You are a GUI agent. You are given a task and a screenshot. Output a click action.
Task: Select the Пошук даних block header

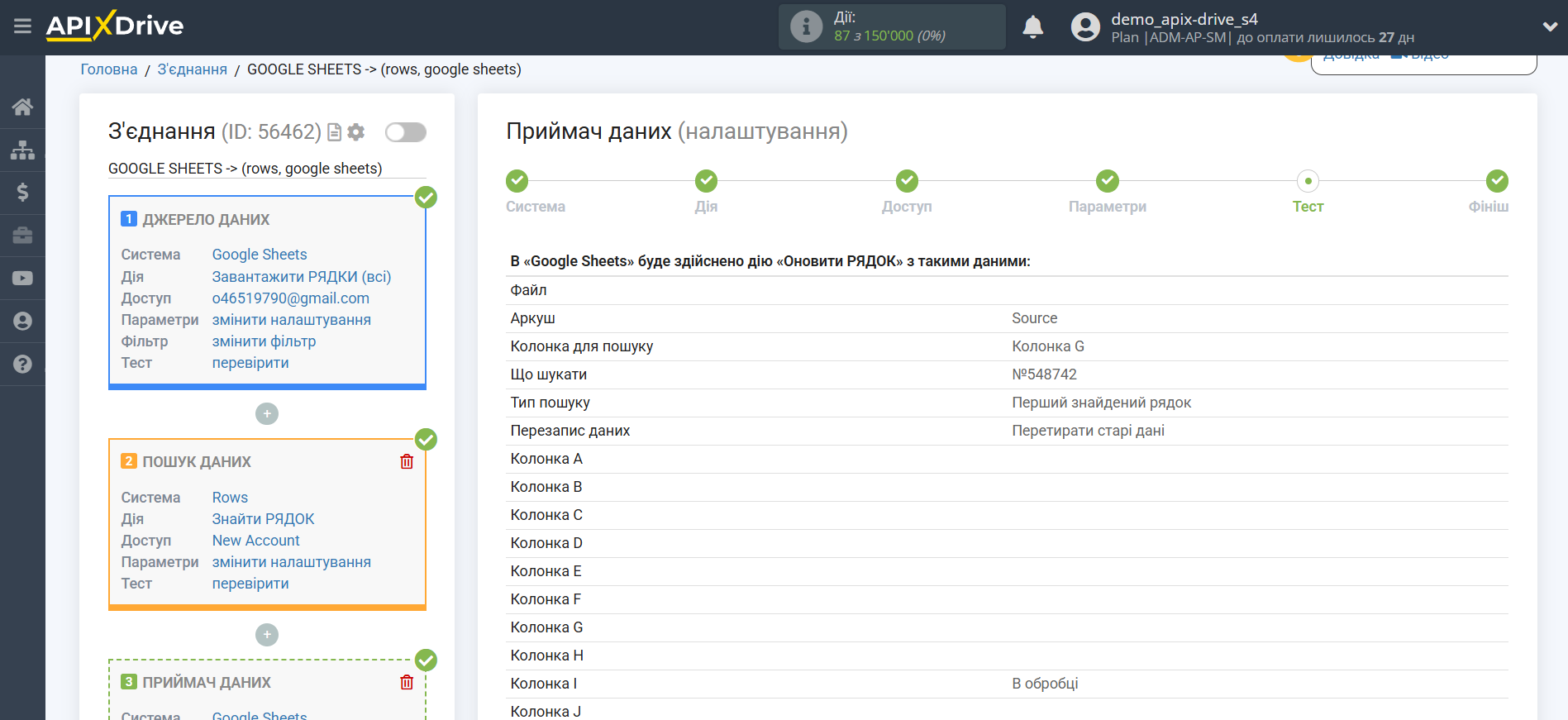click(197, 462)
